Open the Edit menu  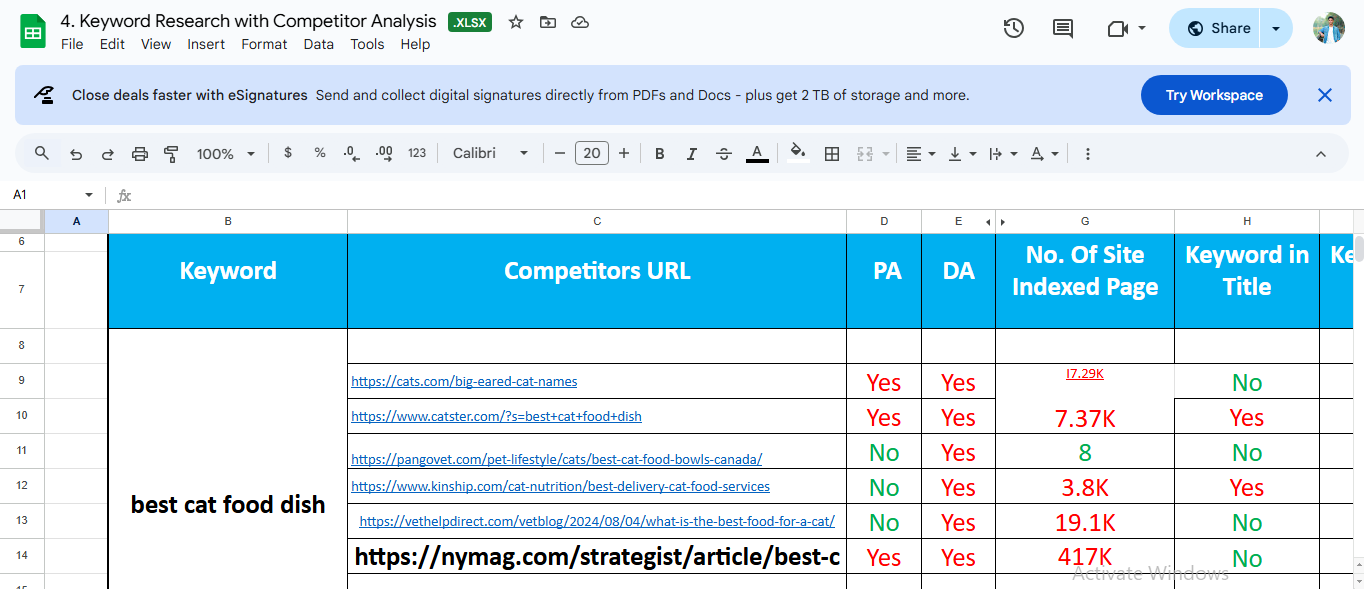tap(112, 44)
